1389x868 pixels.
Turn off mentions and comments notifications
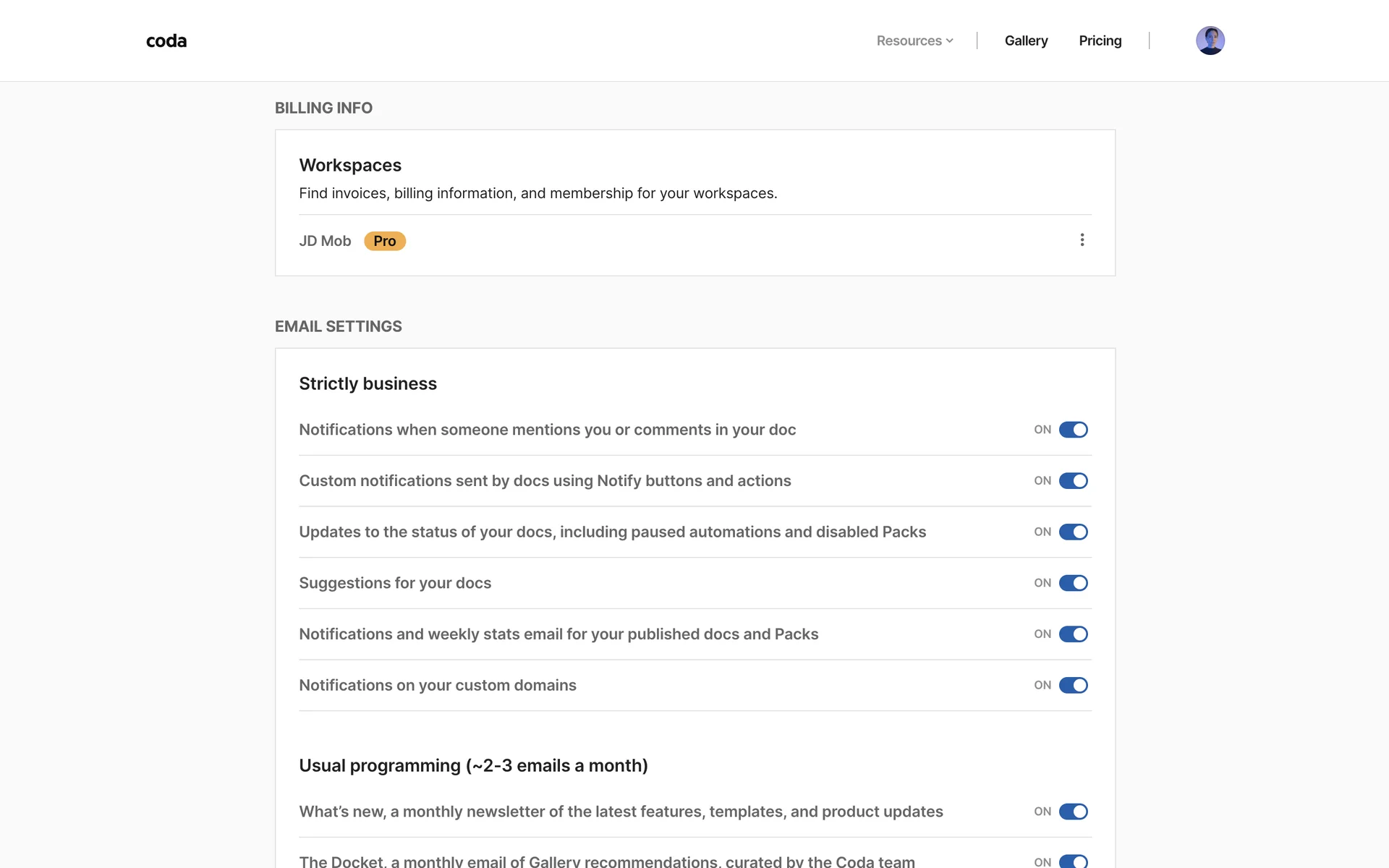coord(1073,430)
